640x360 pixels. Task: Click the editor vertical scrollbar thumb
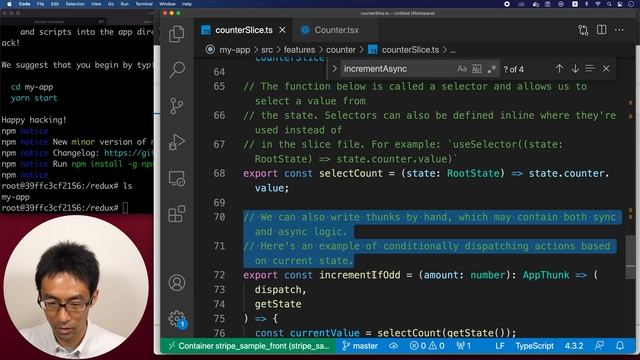[630, 258]
